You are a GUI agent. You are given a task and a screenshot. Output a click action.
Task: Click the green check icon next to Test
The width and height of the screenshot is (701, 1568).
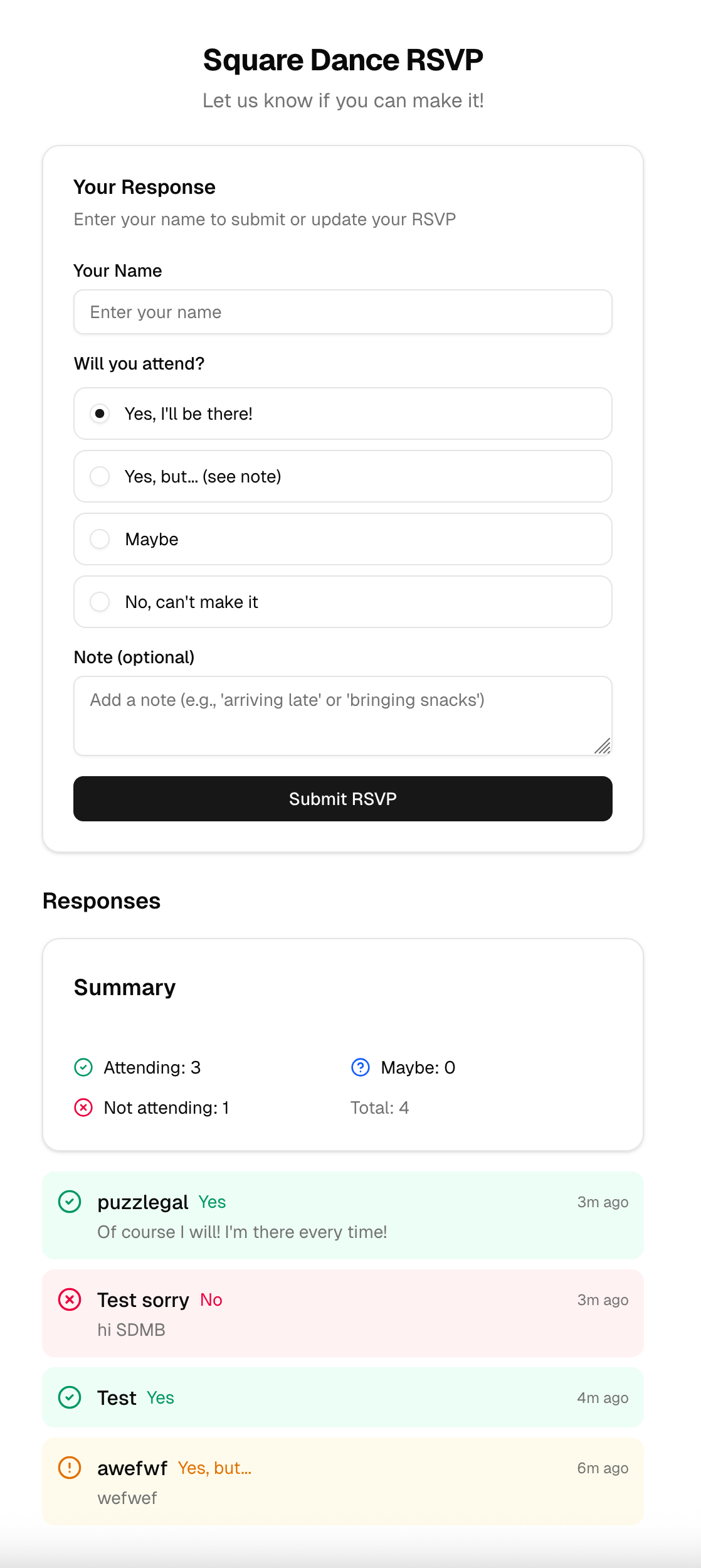click(x=70, y=1397)
